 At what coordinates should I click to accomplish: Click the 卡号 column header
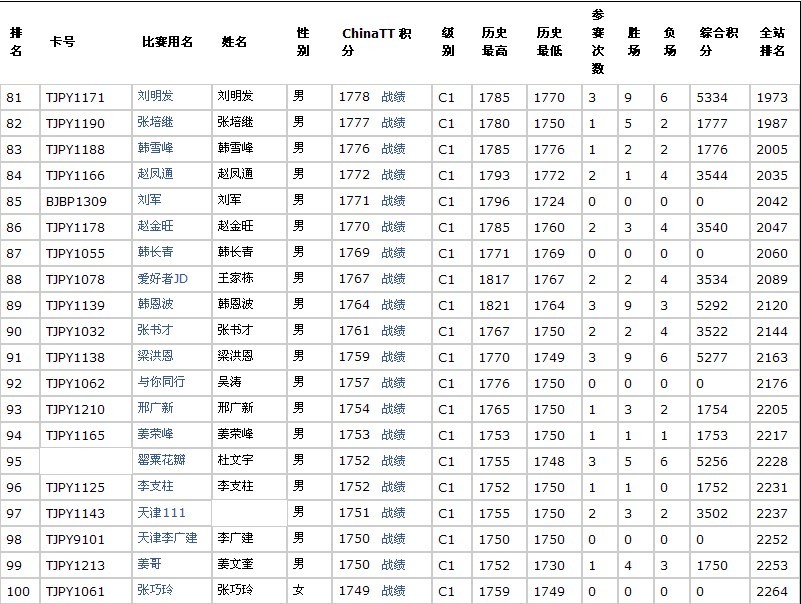click(62, 42)
